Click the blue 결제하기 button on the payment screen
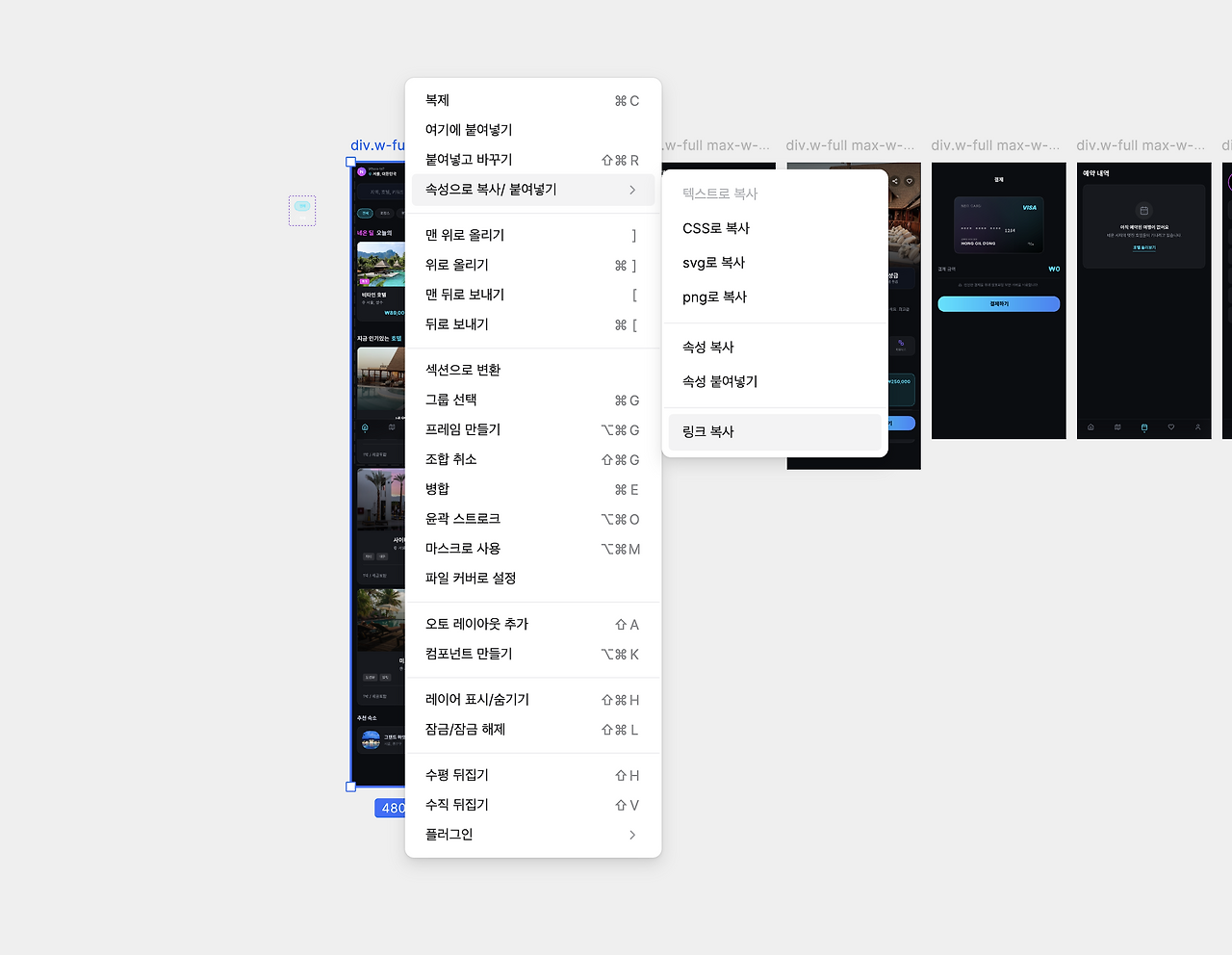 tap(998, 302)
